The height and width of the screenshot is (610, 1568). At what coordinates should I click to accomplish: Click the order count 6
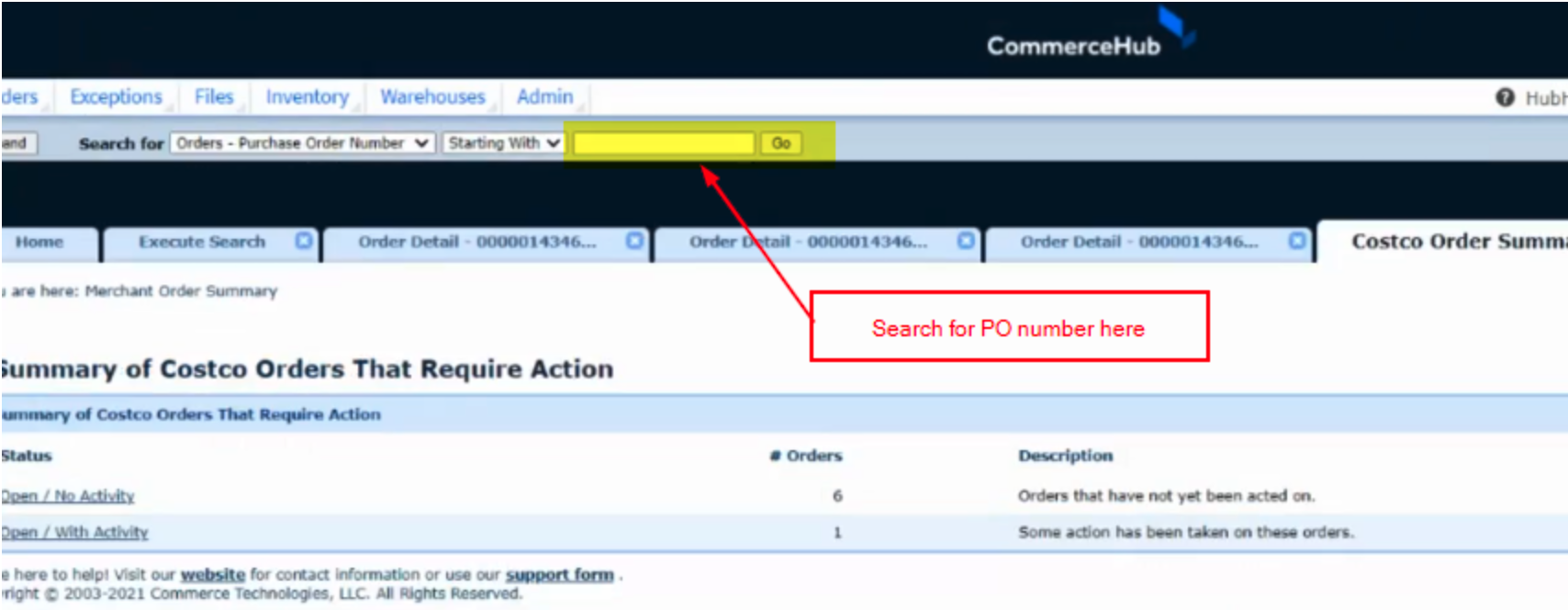837,496
